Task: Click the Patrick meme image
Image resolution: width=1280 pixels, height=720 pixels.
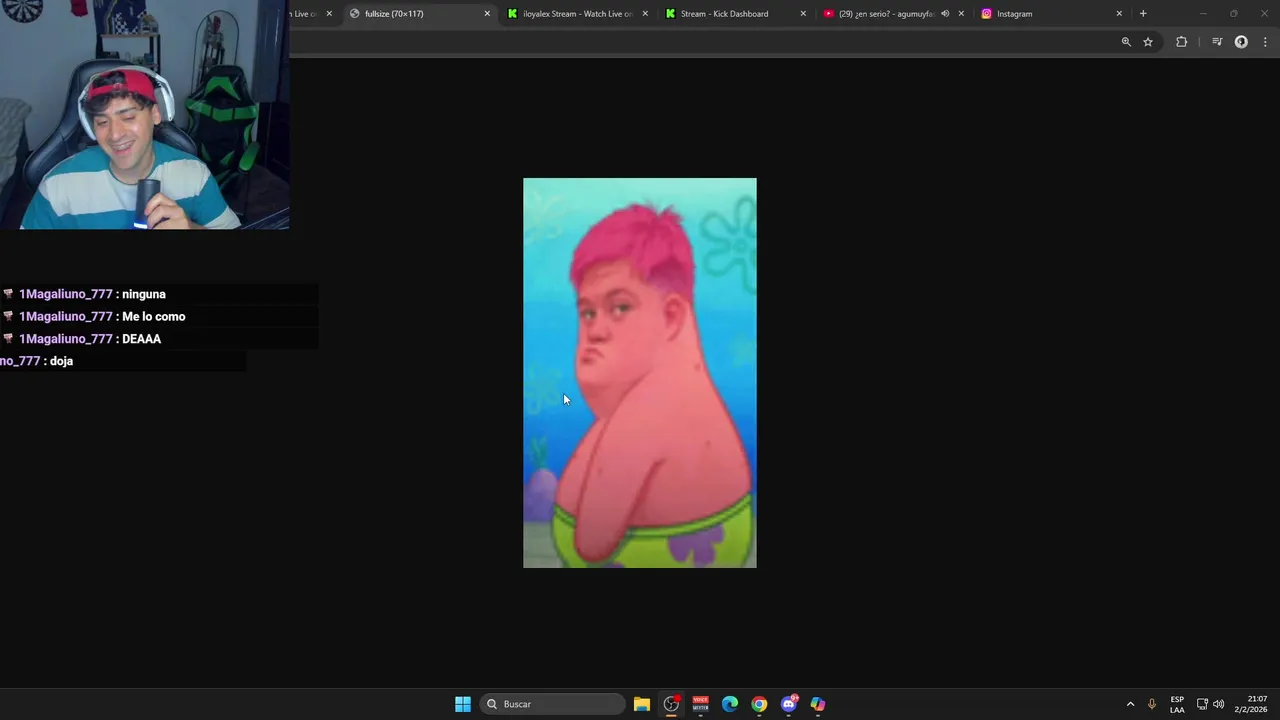Action: 640,373
